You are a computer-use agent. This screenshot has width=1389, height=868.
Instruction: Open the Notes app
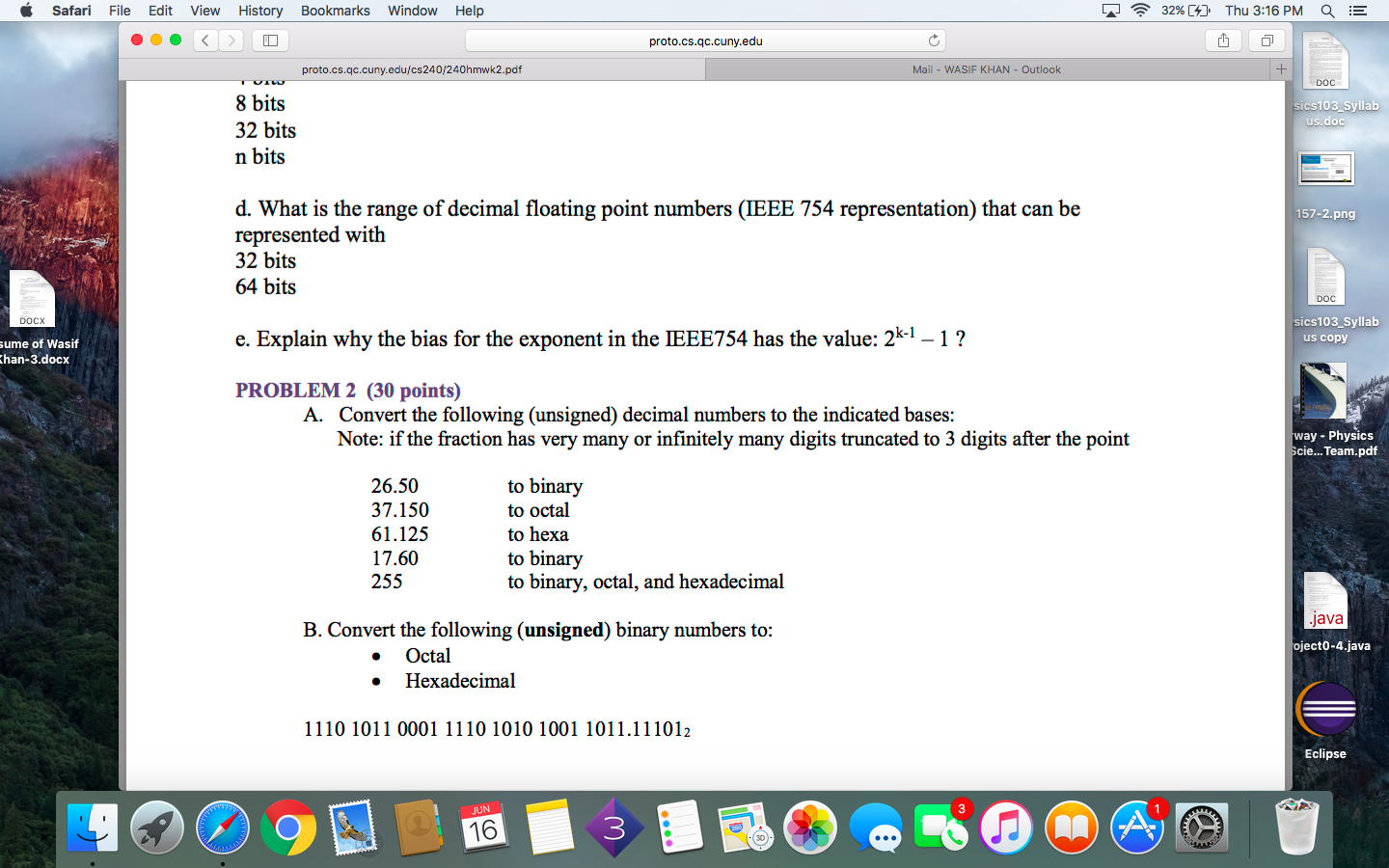(x=550, y=827)
